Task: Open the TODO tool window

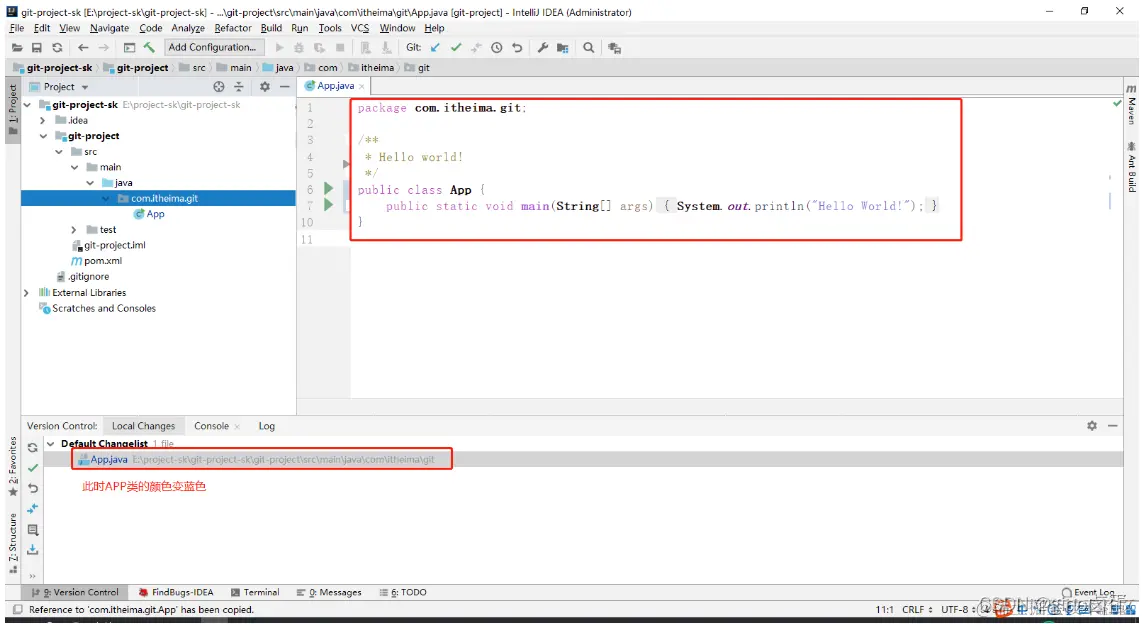Action: (x=403, y=593)
